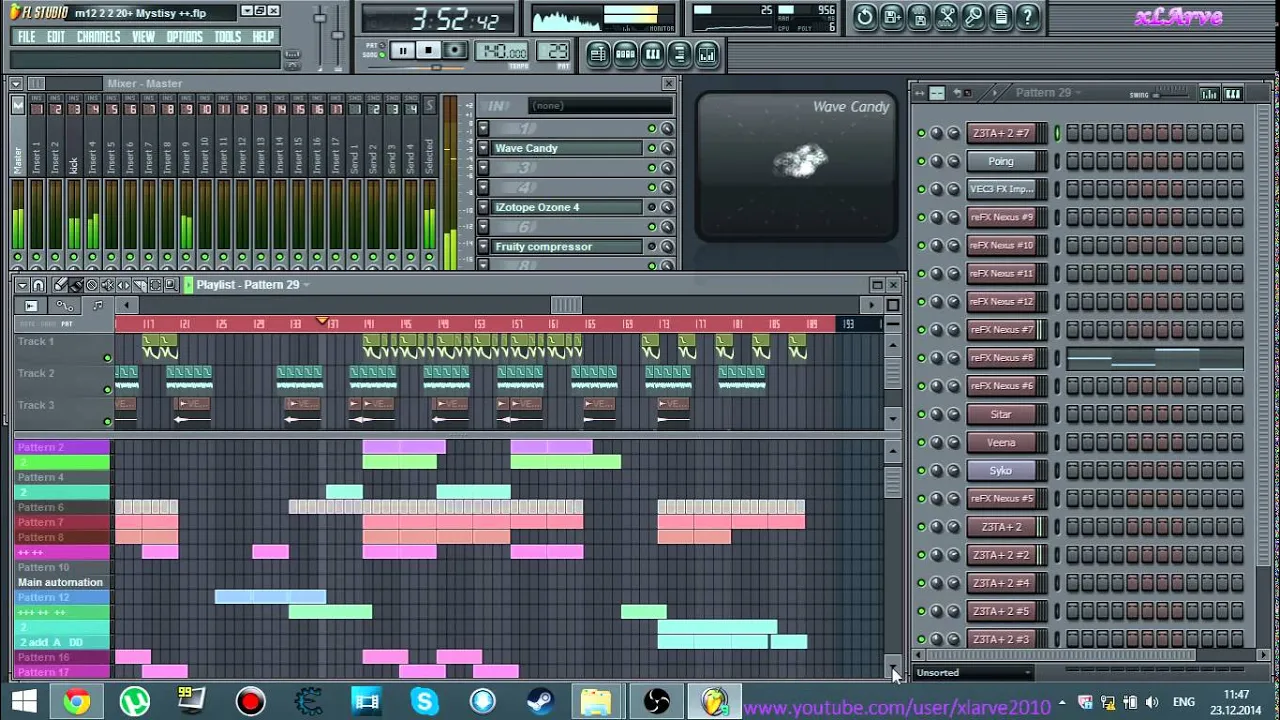The image size is (1280, 720).
Task: Select the Z3TA+ 2 #7 channel button
Action: (x=1001, y=133)
